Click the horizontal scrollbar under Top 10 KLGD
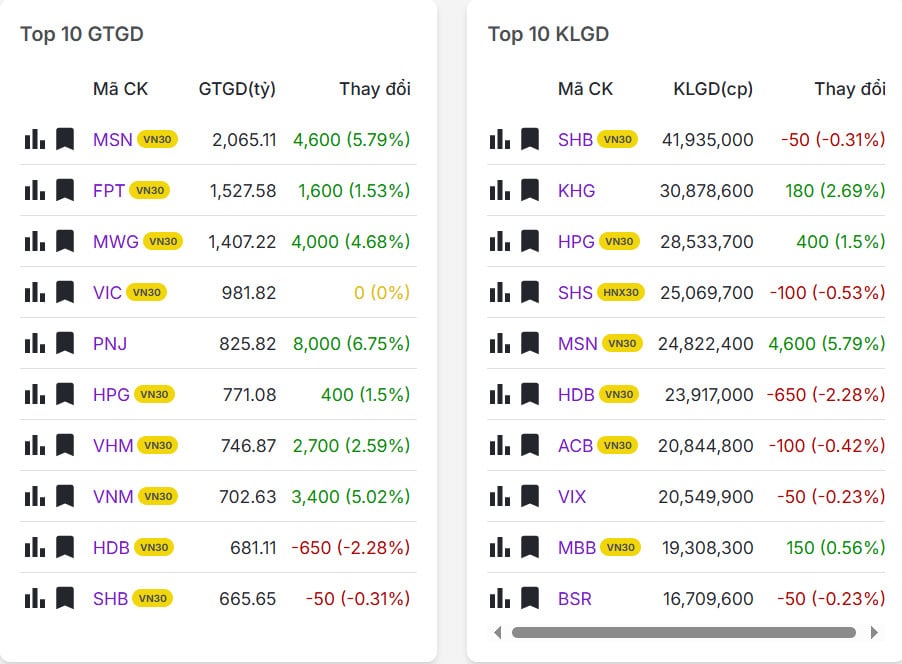The image size is (902, 664). point(684,632)
